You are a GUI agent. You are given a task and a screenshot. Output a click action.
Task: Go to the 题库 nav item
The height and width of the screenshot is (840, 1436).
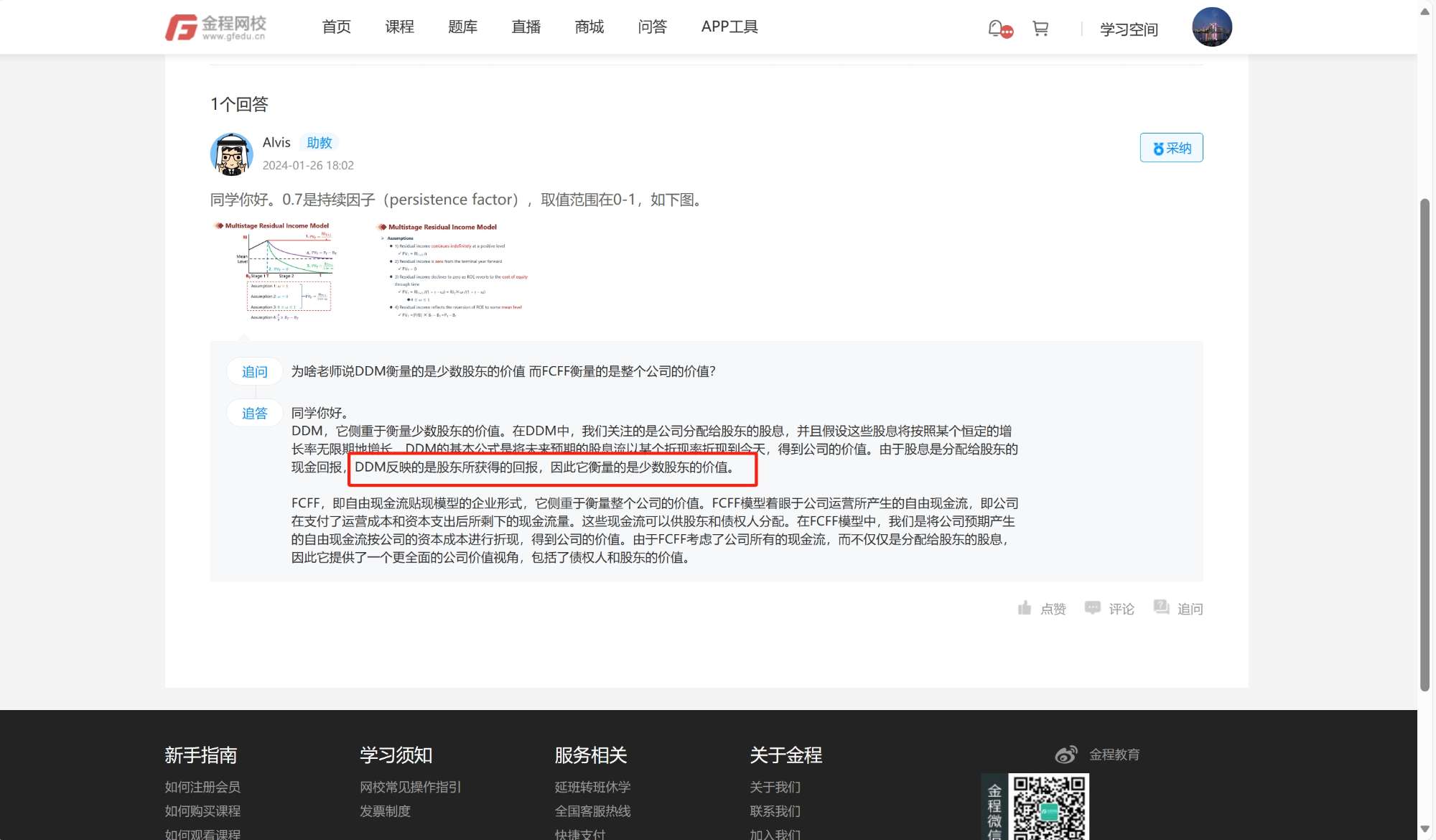click(x=462, y=27)
